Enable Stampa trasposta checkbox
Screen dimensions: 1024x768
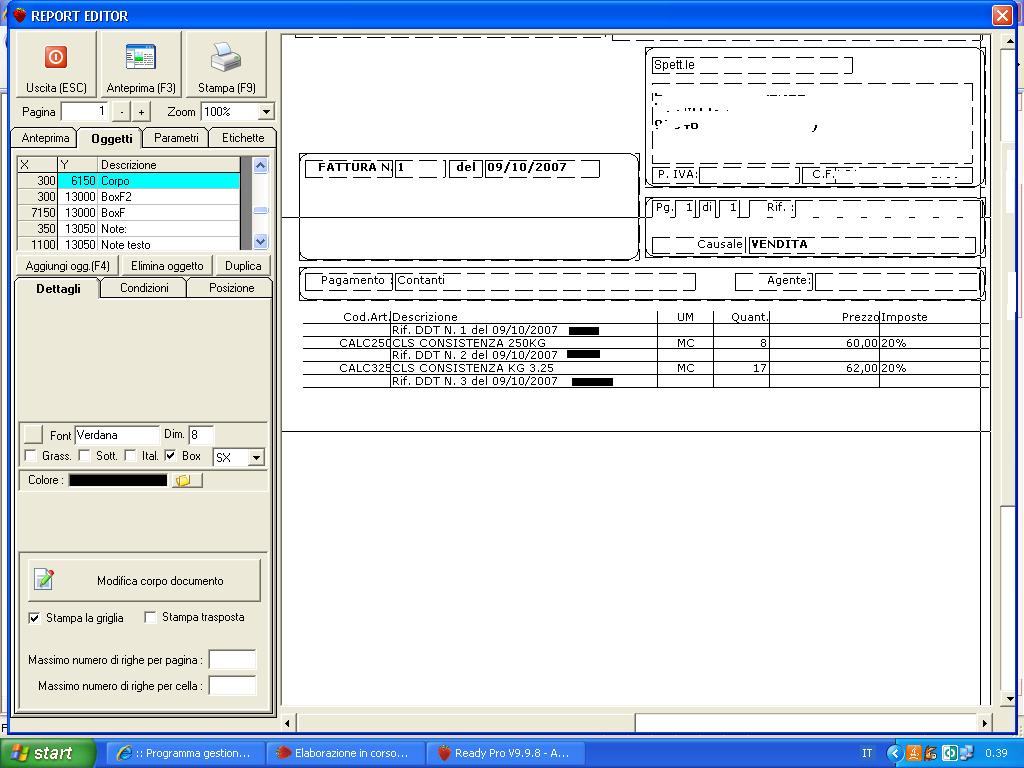point(150,617)
